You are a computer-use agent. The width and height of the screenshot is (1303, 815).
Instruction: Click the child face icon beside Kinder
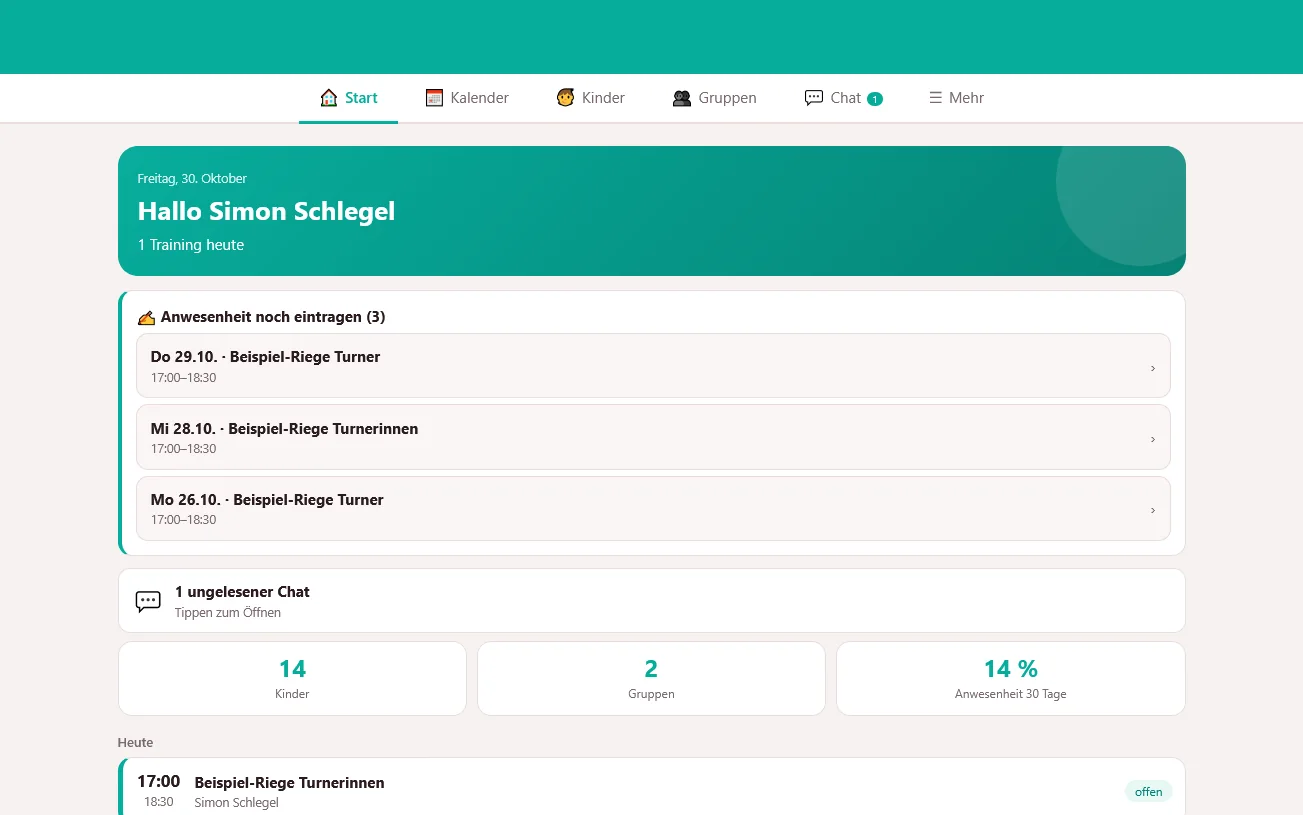pos(565,98)
